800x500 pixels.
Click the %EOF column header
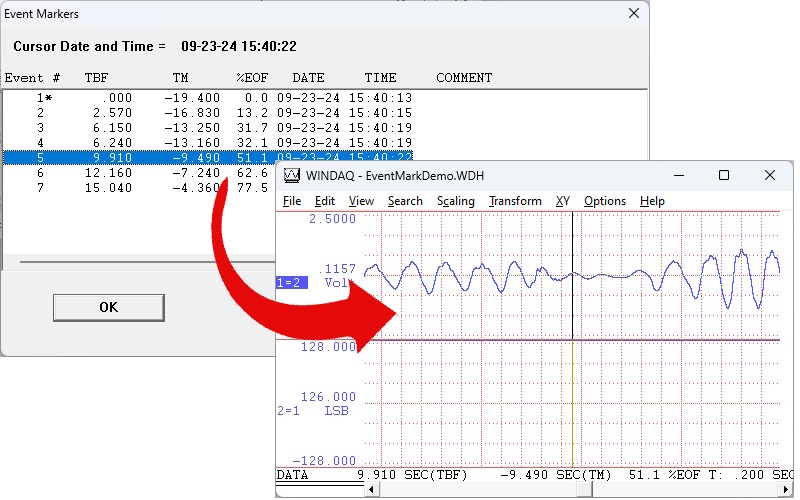252,78
